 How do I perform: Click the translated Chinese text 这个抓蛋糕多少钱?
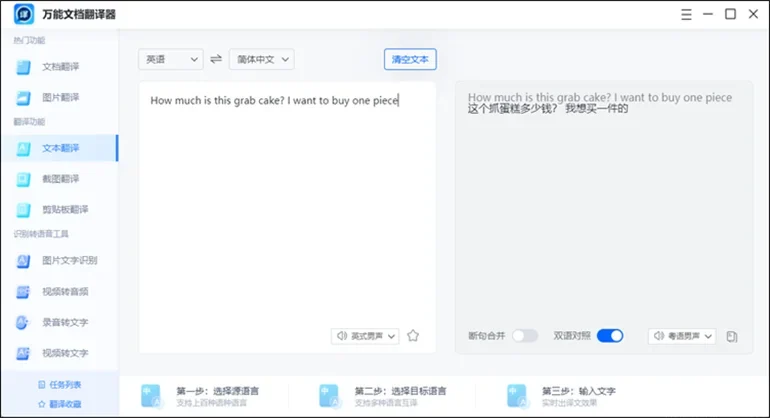[512, 109]
